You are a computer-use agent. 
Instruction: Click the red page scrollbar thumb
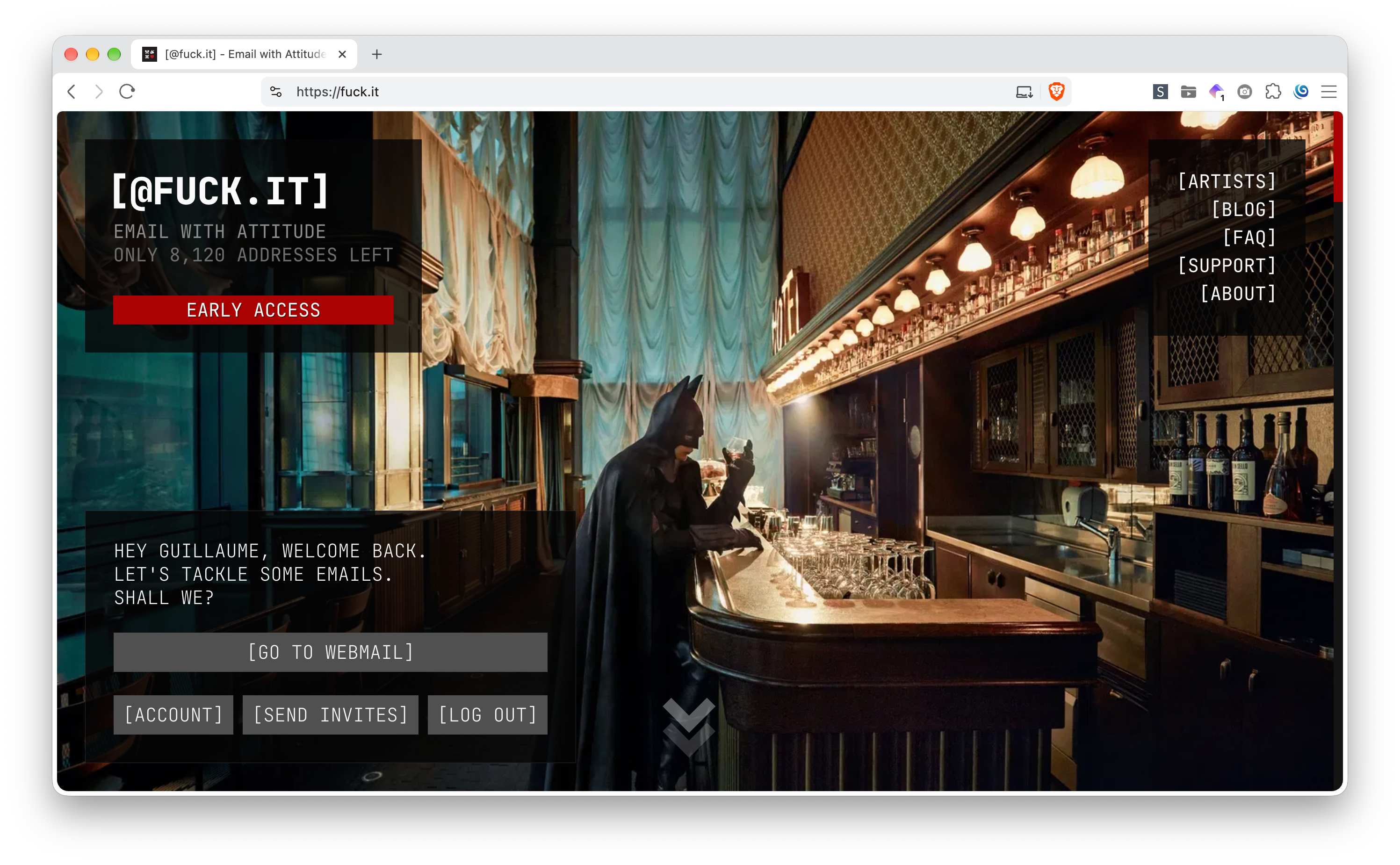click(x=1338, y=157)
